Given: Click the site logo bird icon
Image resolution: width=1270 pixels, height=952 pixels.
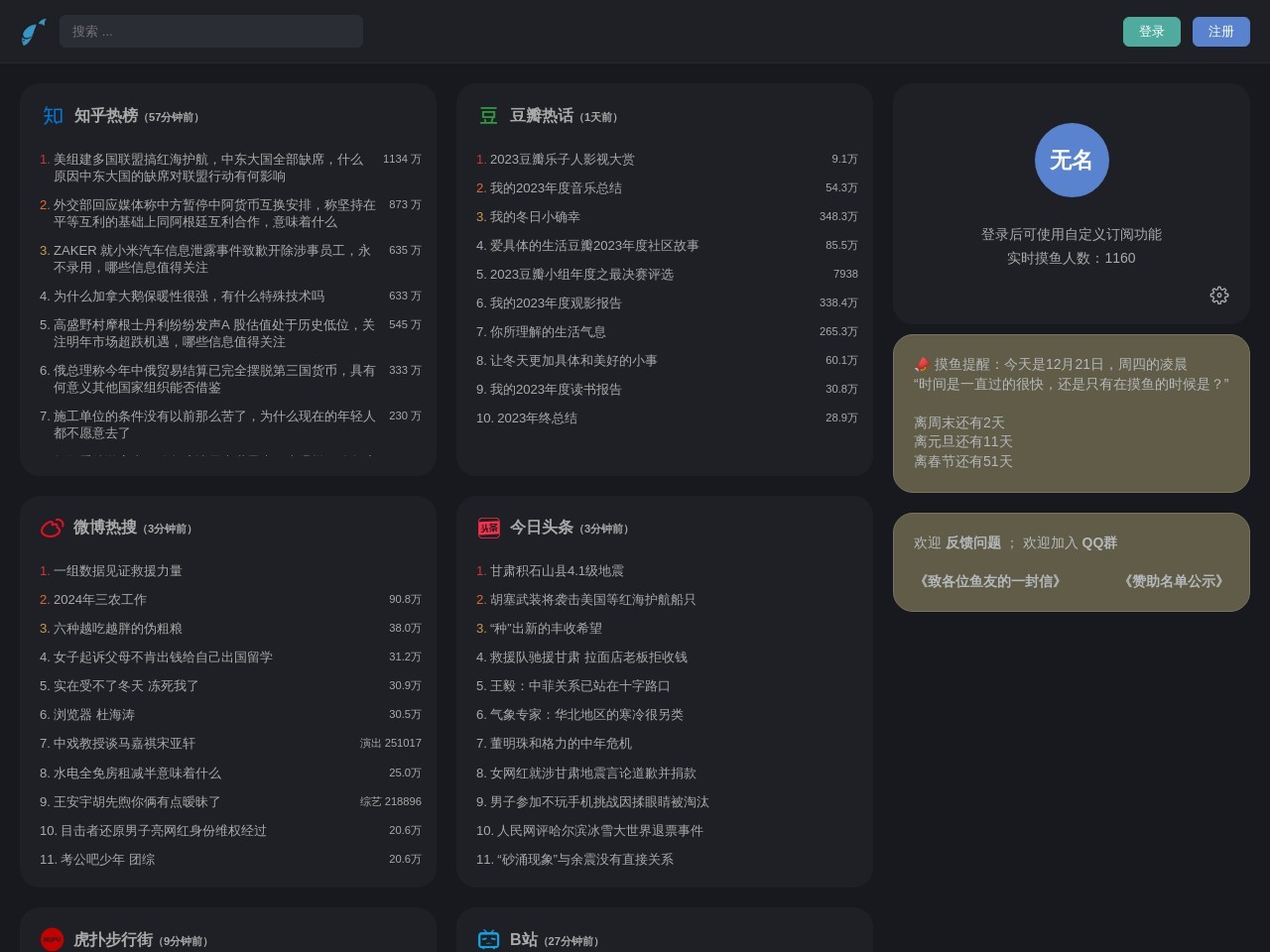Looking at the screenshot, I should coord(34,31).
